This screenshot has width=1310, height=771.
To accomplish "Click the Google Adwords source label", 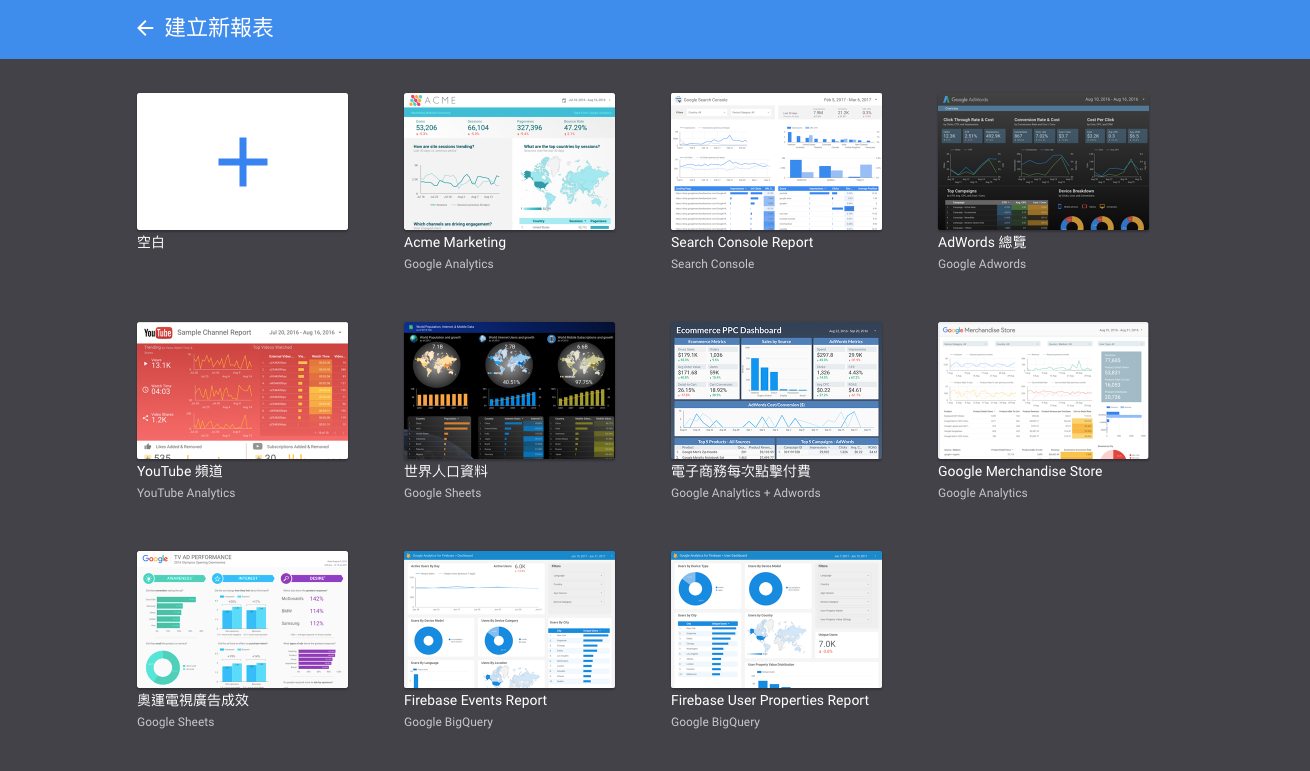I will [982, 264].
